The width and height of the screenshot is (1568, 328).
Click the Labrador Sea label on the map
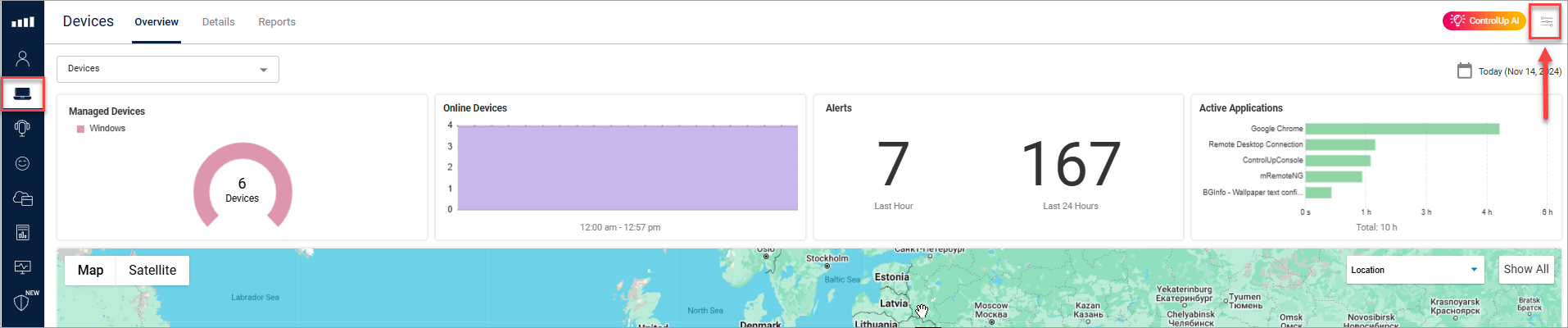pos(255,298)
